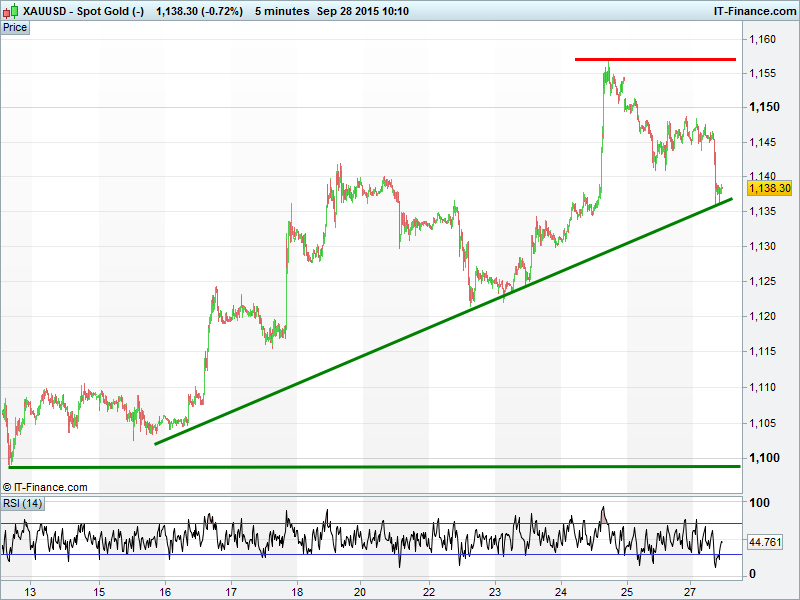Click the 1,110 price axis label
Image resolution: width=800 pixels, height=600 pixels.
(x=762, y=388)
